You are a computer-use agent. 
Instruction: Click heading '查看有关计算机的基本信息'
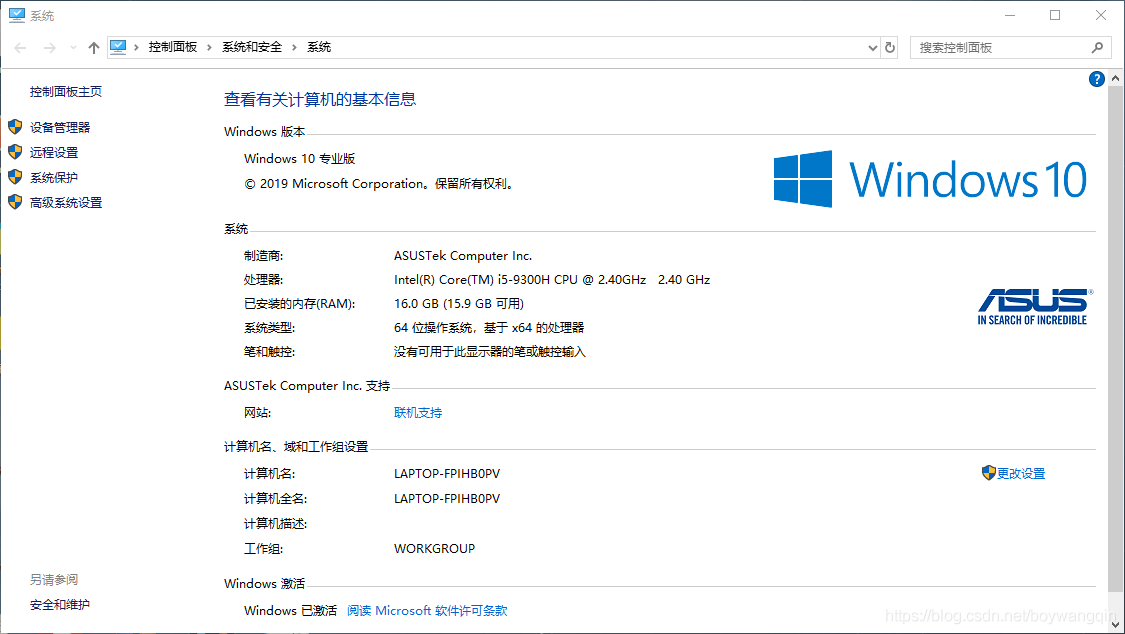320,100
